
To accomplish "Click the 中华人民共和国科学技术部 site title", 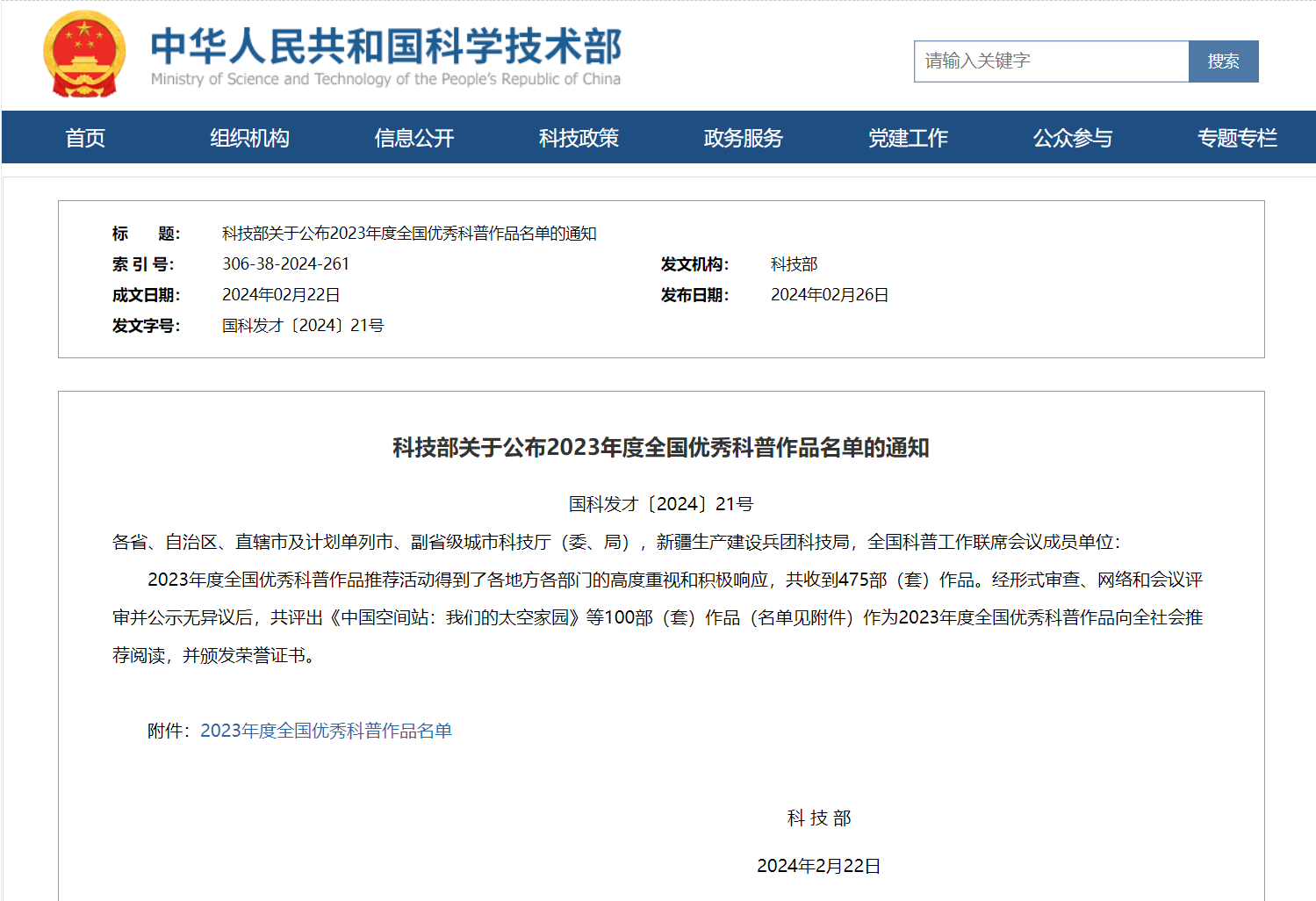I will 385,47.
